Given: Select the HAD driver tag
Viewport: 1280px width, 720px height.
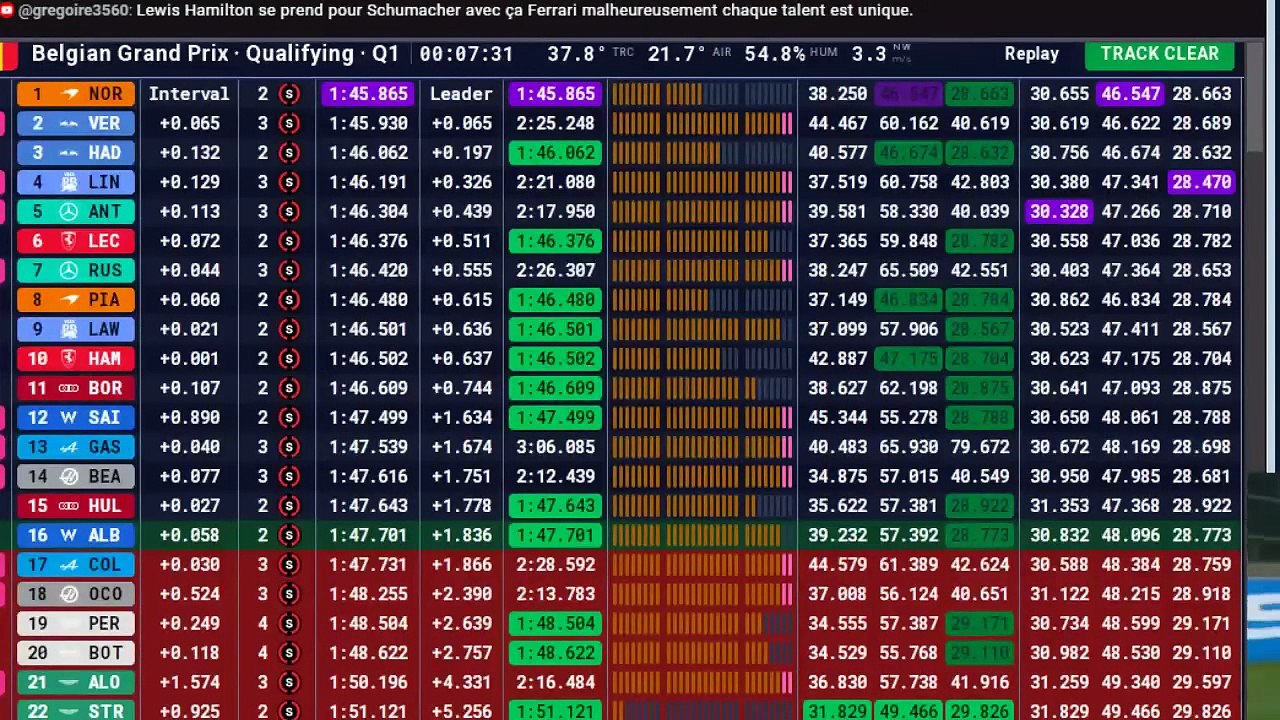Looking at the screenshot, I should click(75, 153).
